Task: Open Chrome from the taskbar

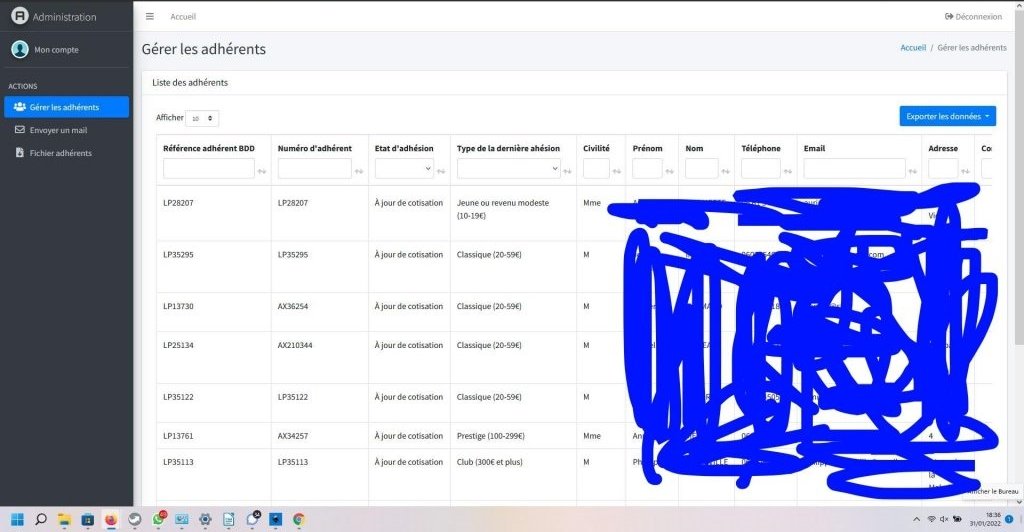Action: click(x=299, y=519)
